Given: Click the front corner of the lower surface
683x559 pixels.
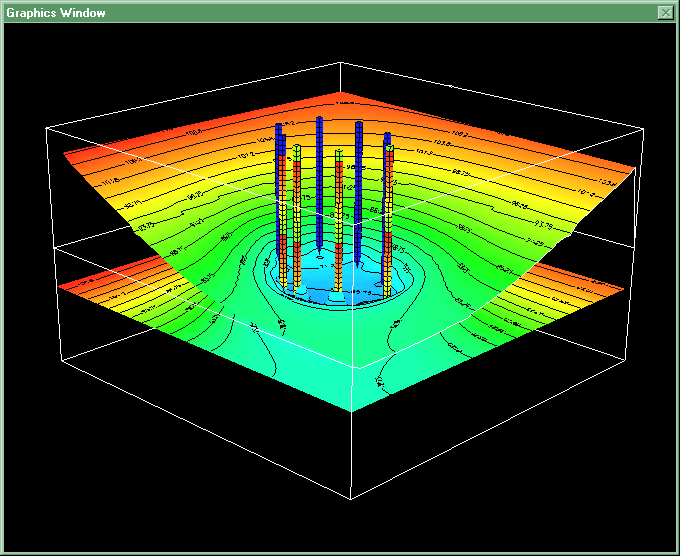Looking at the screenshot, I should (x=352, y=409).
